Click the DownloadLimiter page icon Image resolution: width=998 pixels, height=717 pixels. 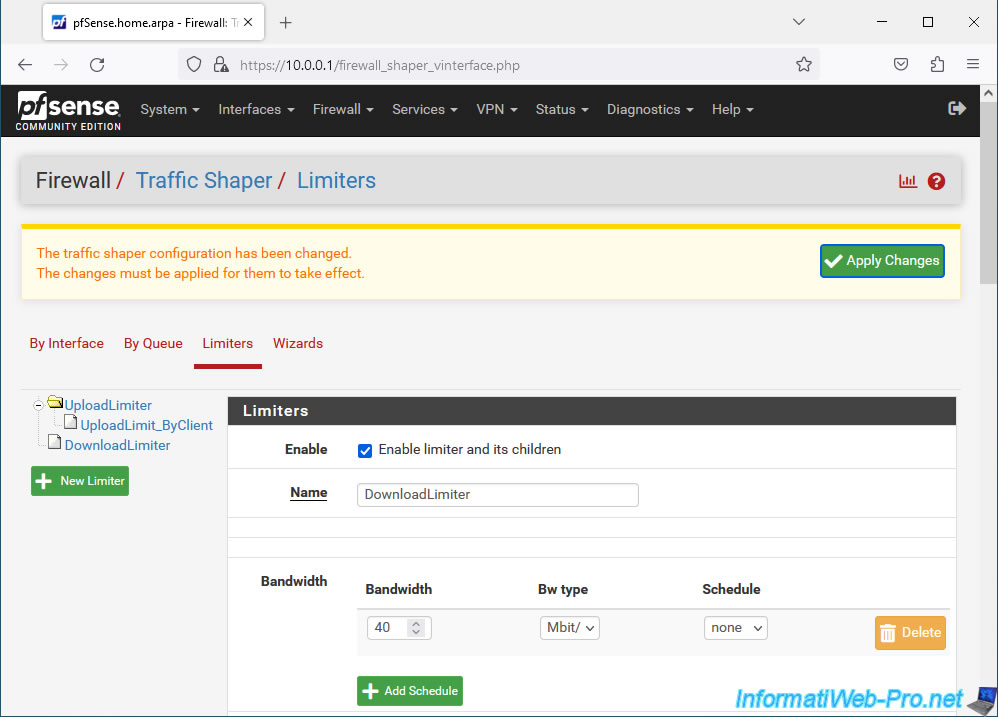click(x=55, y=443)
